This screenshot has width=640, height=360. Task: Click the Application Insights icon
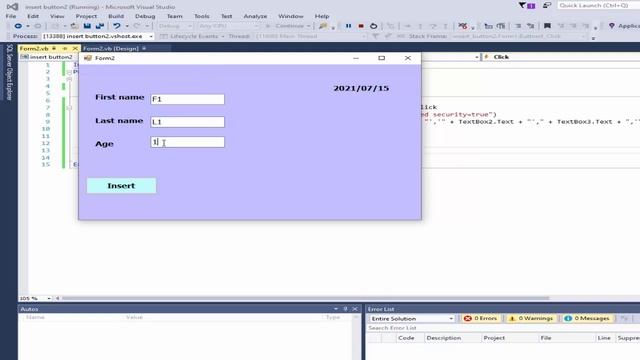click(611, 26)
